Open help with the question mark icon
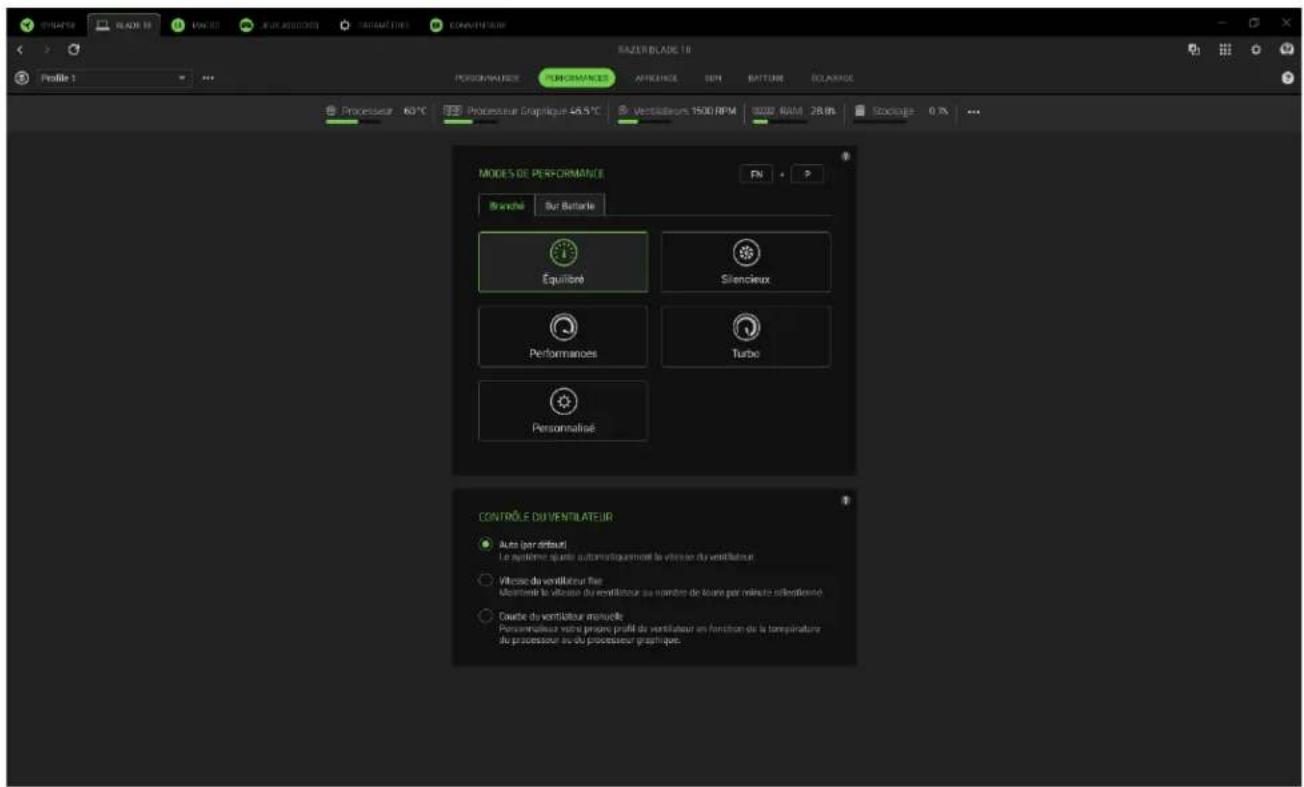 coord(1288,78)
